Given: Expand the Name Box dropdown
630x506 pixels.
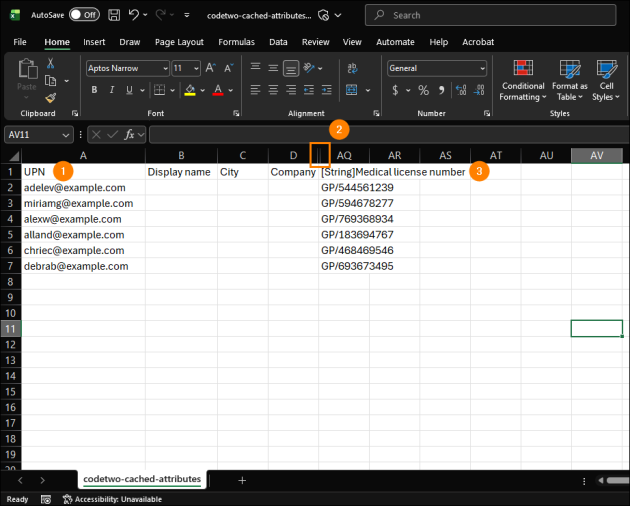Looking at the screenshot, I should 65,135.
